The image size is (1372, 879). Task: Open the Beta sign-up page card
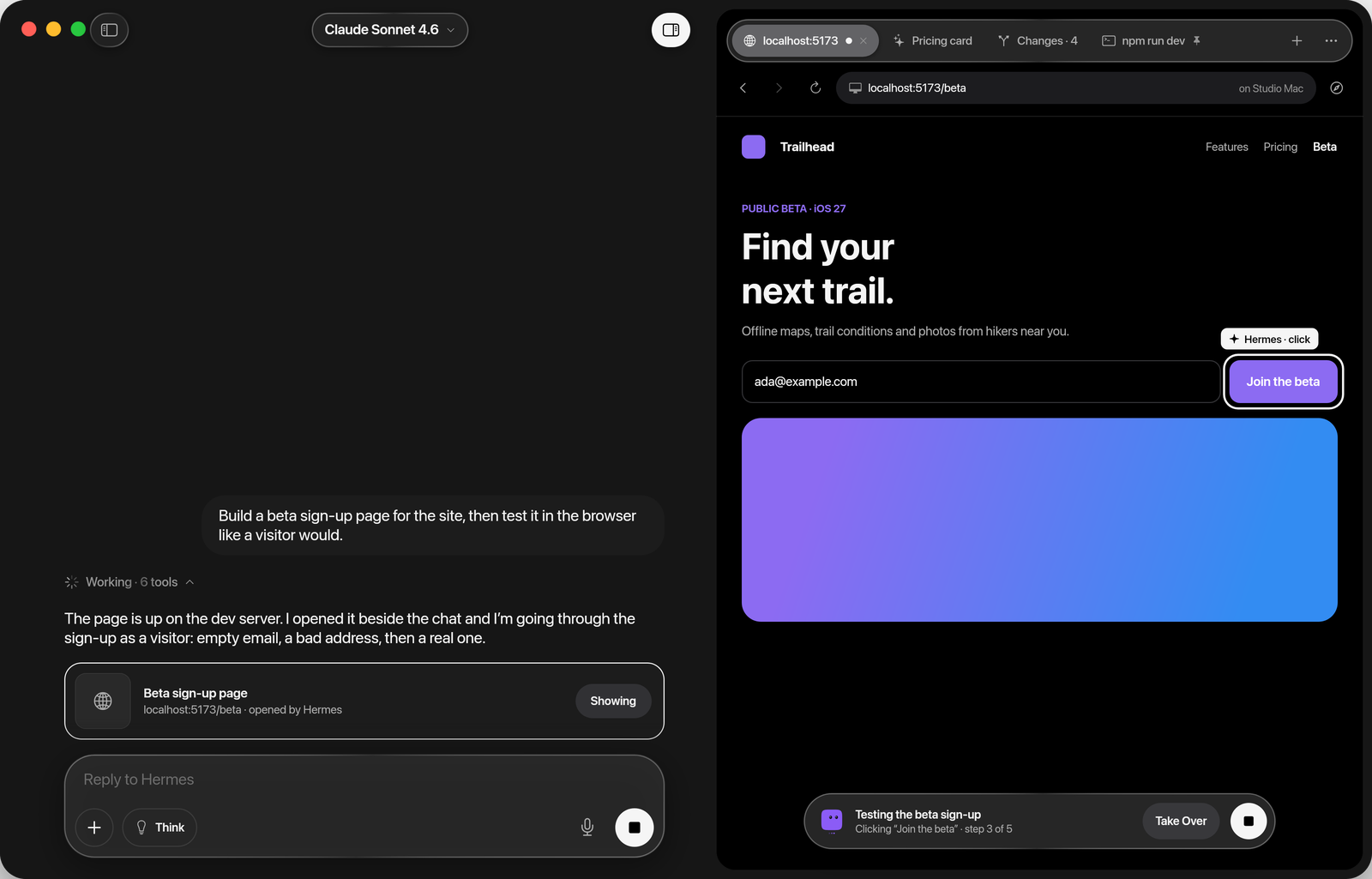[x=364, y=701]
